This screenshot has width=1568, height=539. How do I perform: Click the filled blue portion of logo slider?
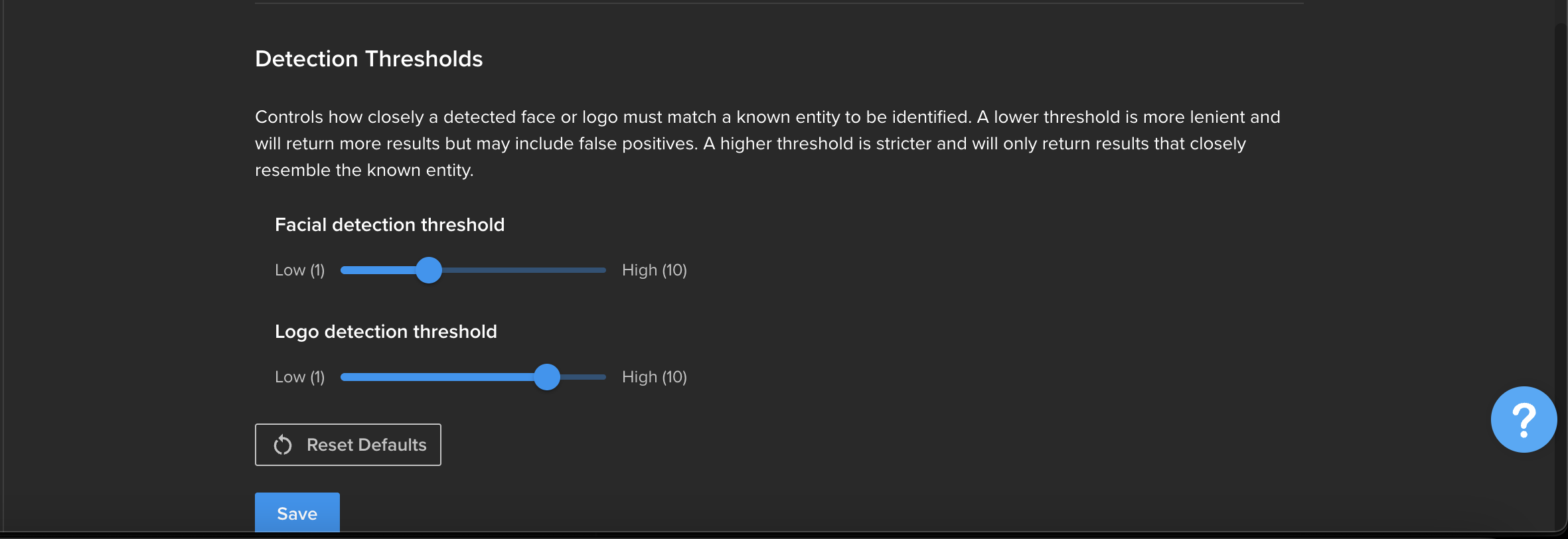437,377
